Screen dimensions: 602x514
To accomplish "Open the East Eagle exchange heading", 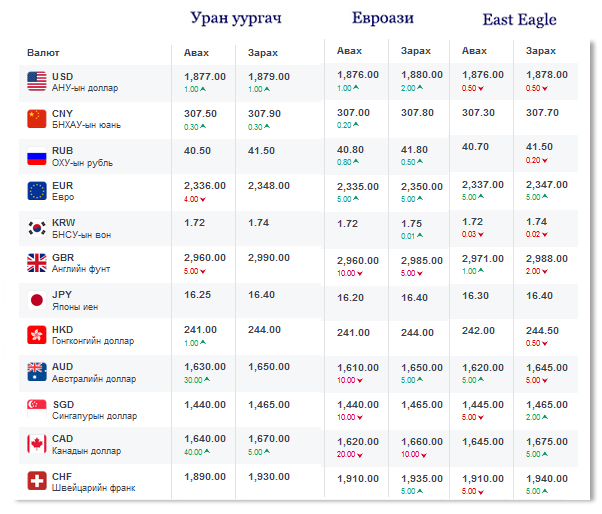I will [519, 20].
